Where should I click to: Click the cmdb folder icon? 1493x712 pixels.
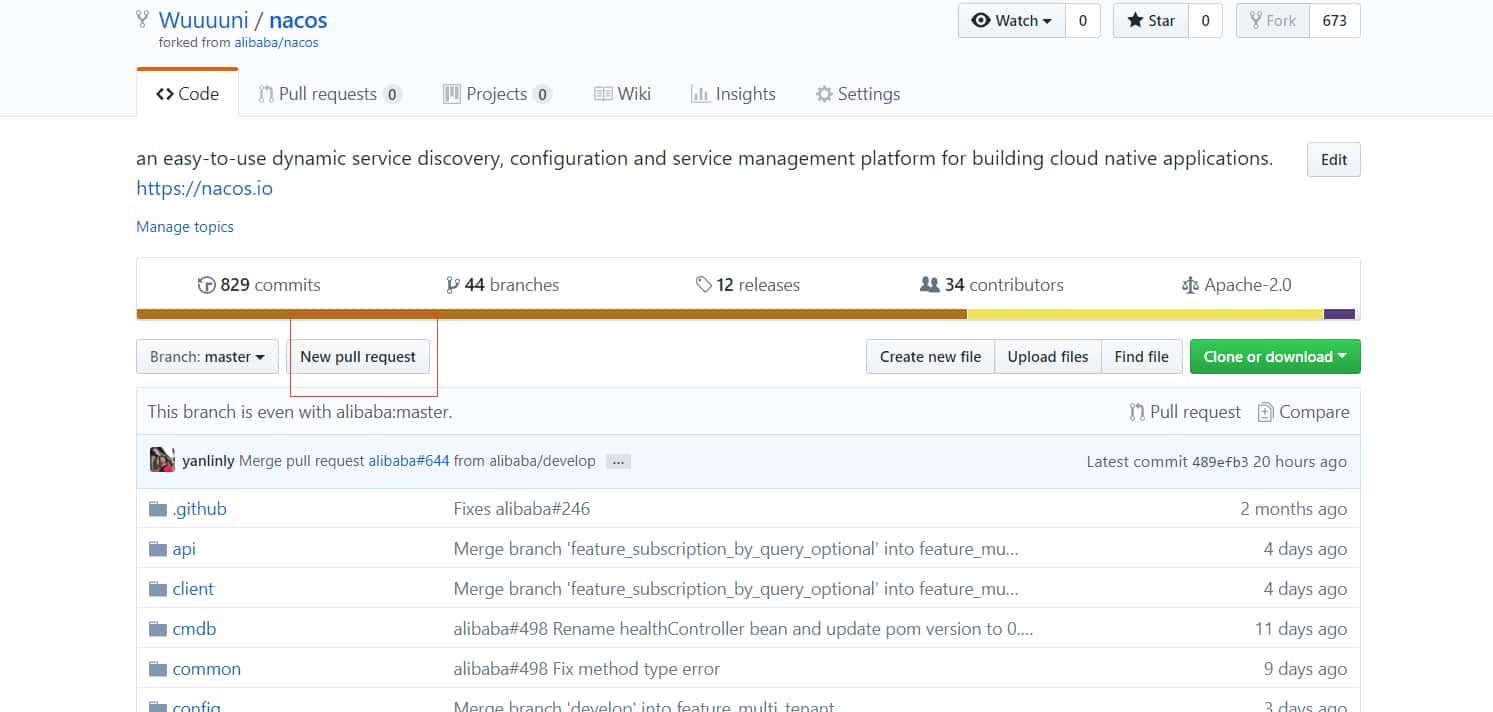pyautogui.click(x=157, y=629)
